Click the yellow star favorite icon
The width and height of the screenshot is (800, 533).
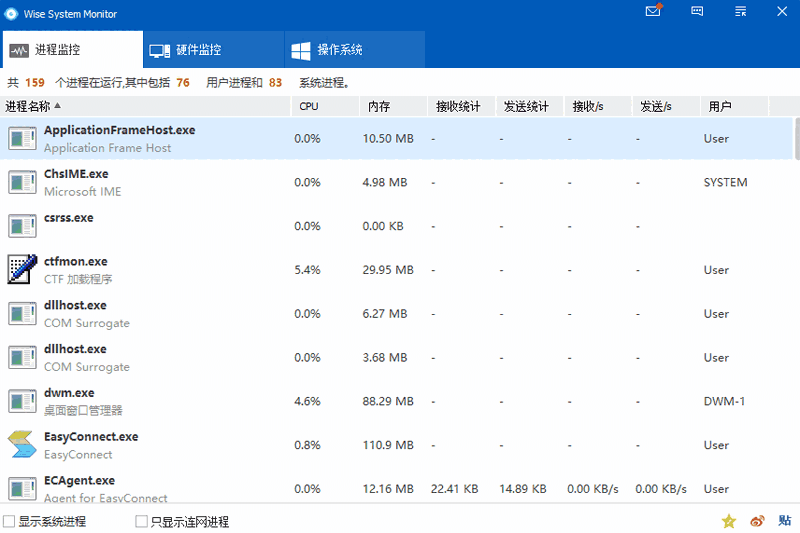pos(729,521)
